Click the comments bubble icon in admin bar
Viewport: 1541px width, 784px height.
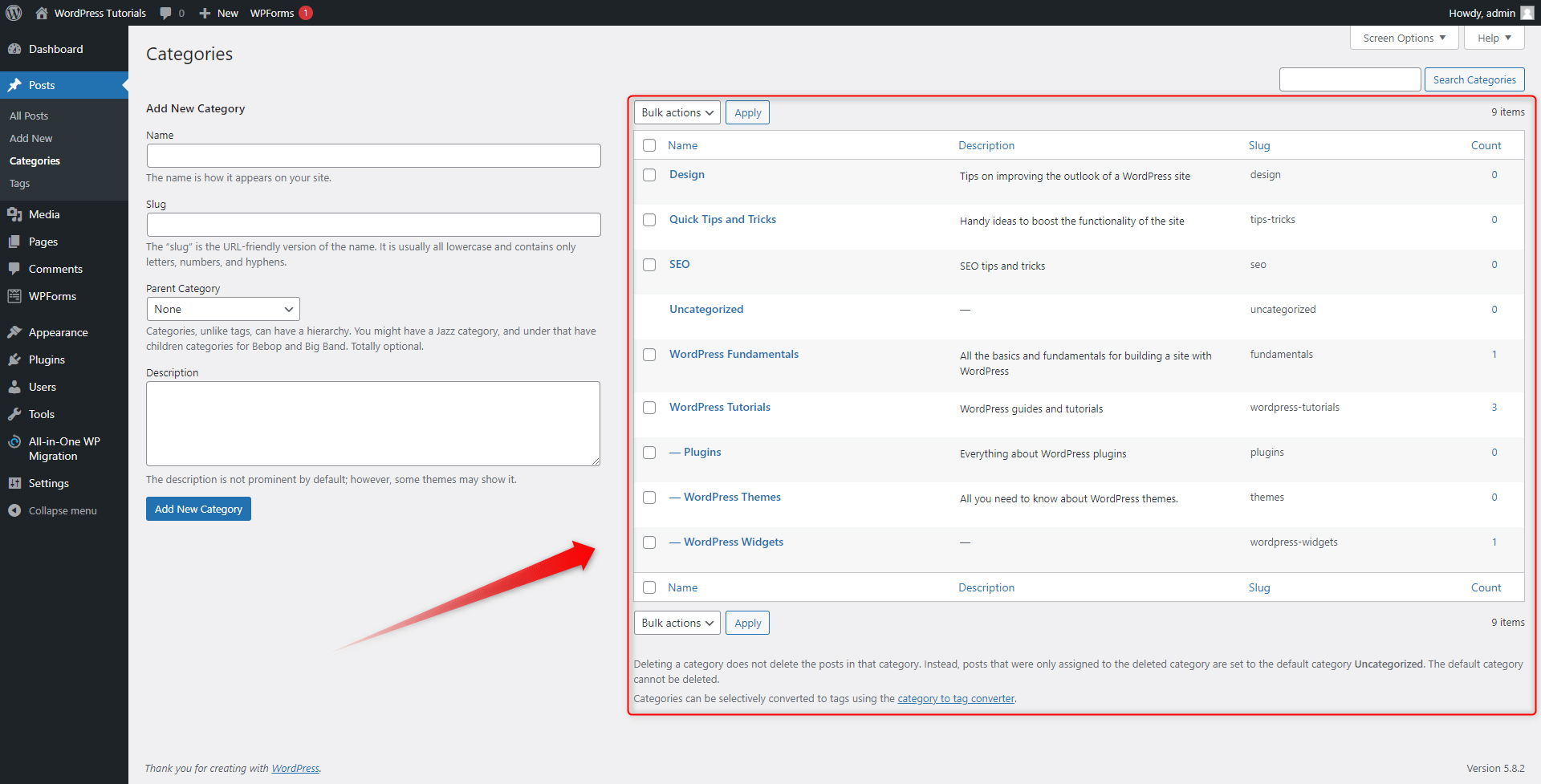[165, 13]
